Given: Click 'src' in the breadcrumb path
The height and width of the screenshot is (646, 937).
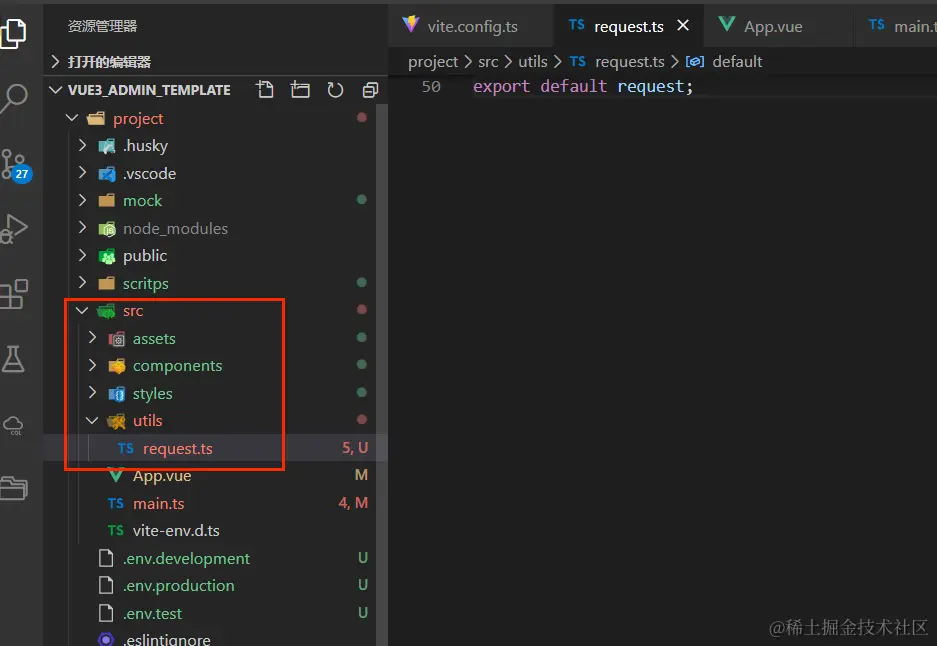Looking at the screenshot, I should pyautogui.click(x=488, y=62).
